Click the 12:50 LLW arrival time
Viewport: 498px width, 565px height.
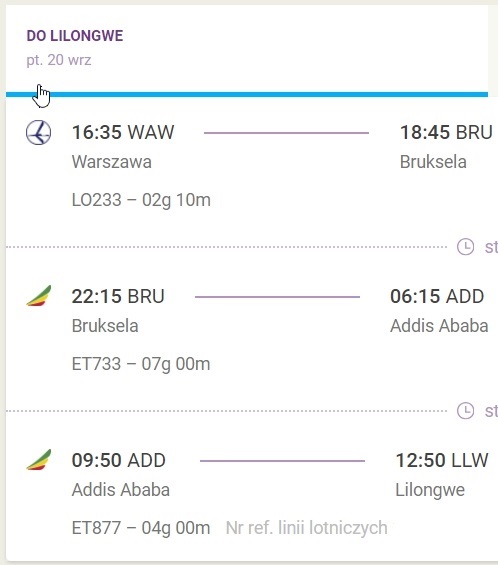tap(442, 460)
